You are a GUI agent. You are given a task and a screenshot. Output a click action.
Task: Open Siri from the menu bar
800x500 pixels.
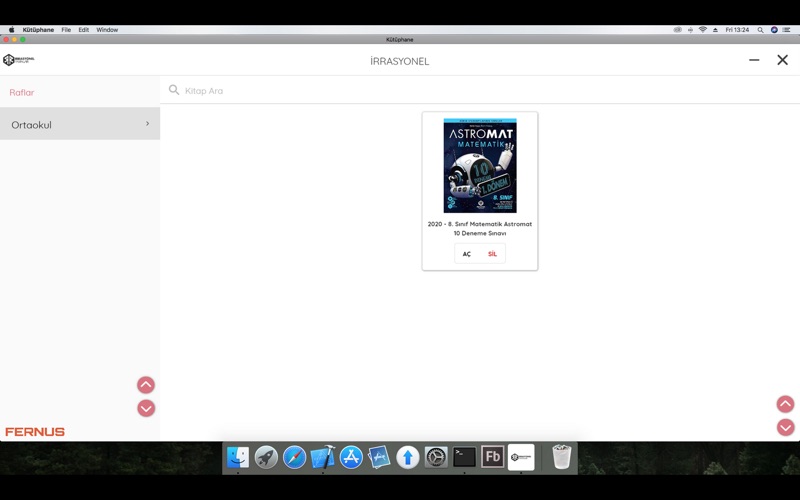[x=774, y=30]
